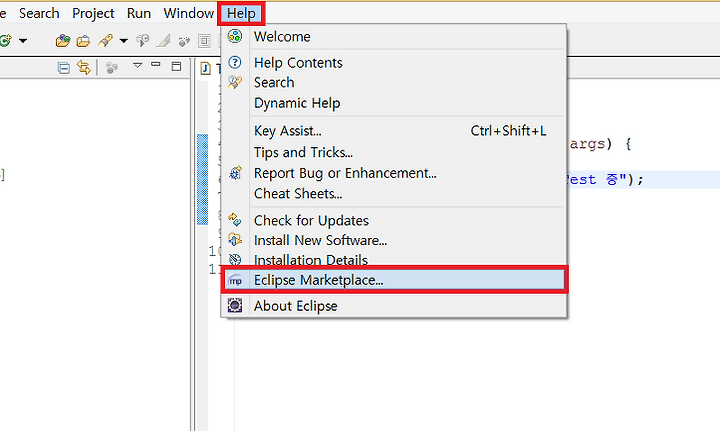The height and width of the screenshot is (431, 720).
Task: Open the Search flashlight dropdown arrow
Action: coord(124,41)
